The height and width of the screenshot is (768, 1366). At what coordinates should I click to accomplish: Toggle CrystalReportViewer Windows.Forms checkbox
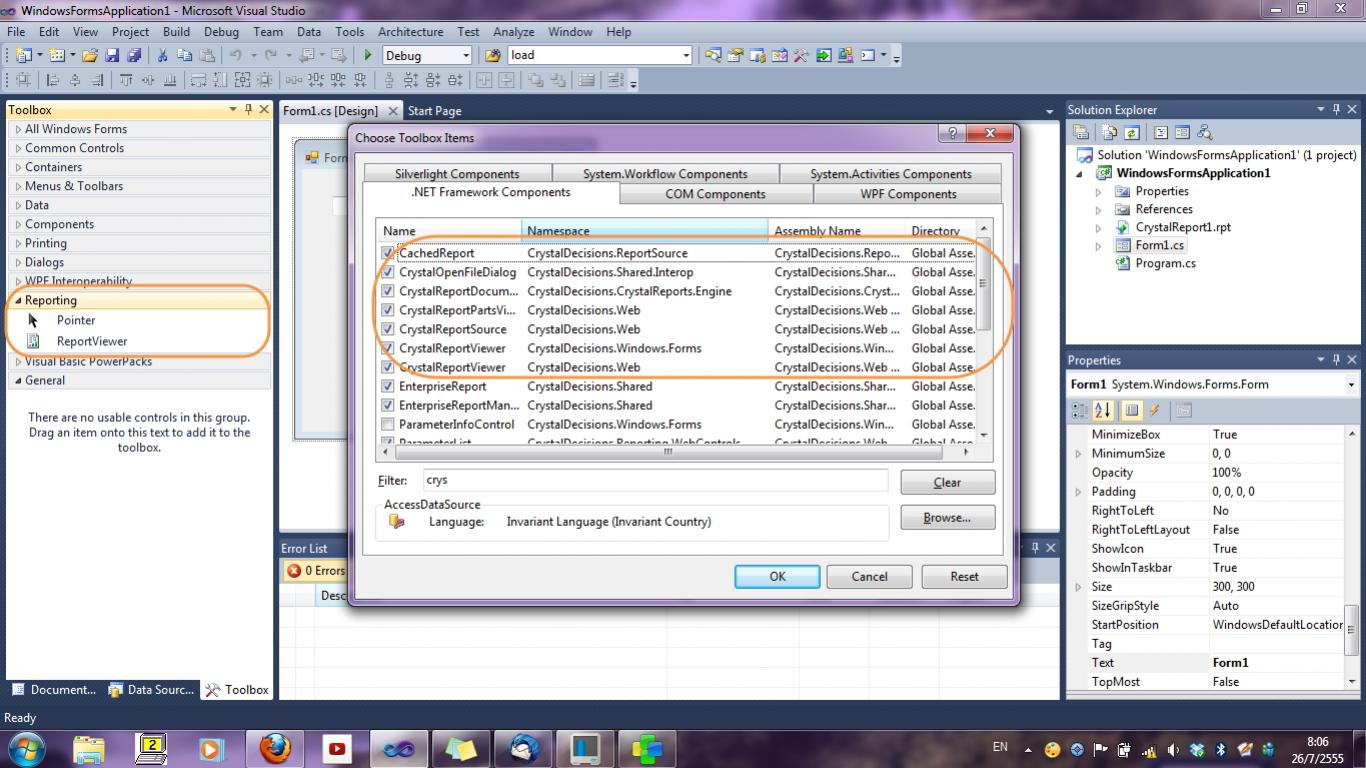click(388, 348)
